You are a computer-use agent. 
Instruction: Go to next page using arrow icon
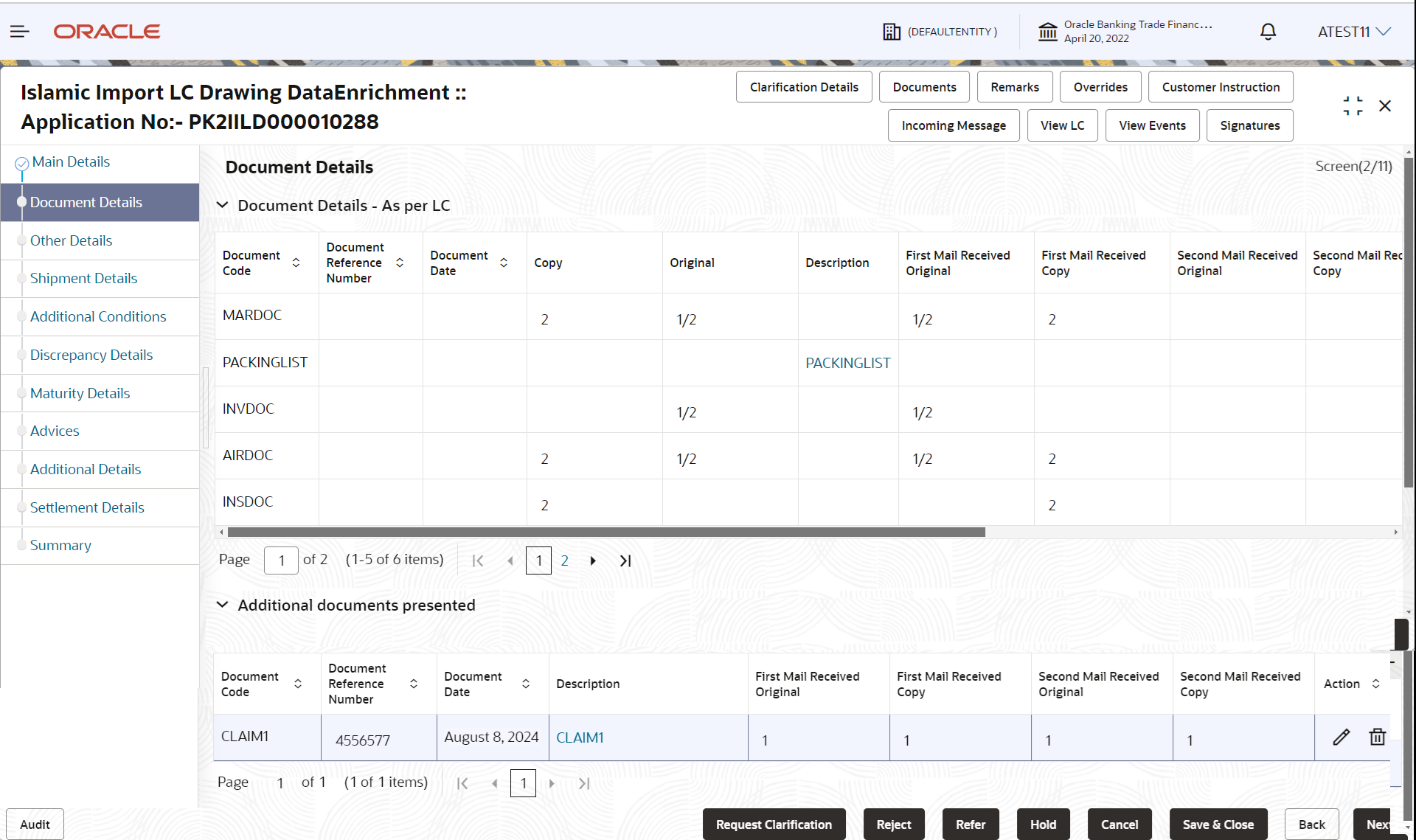tap(594, 560)
